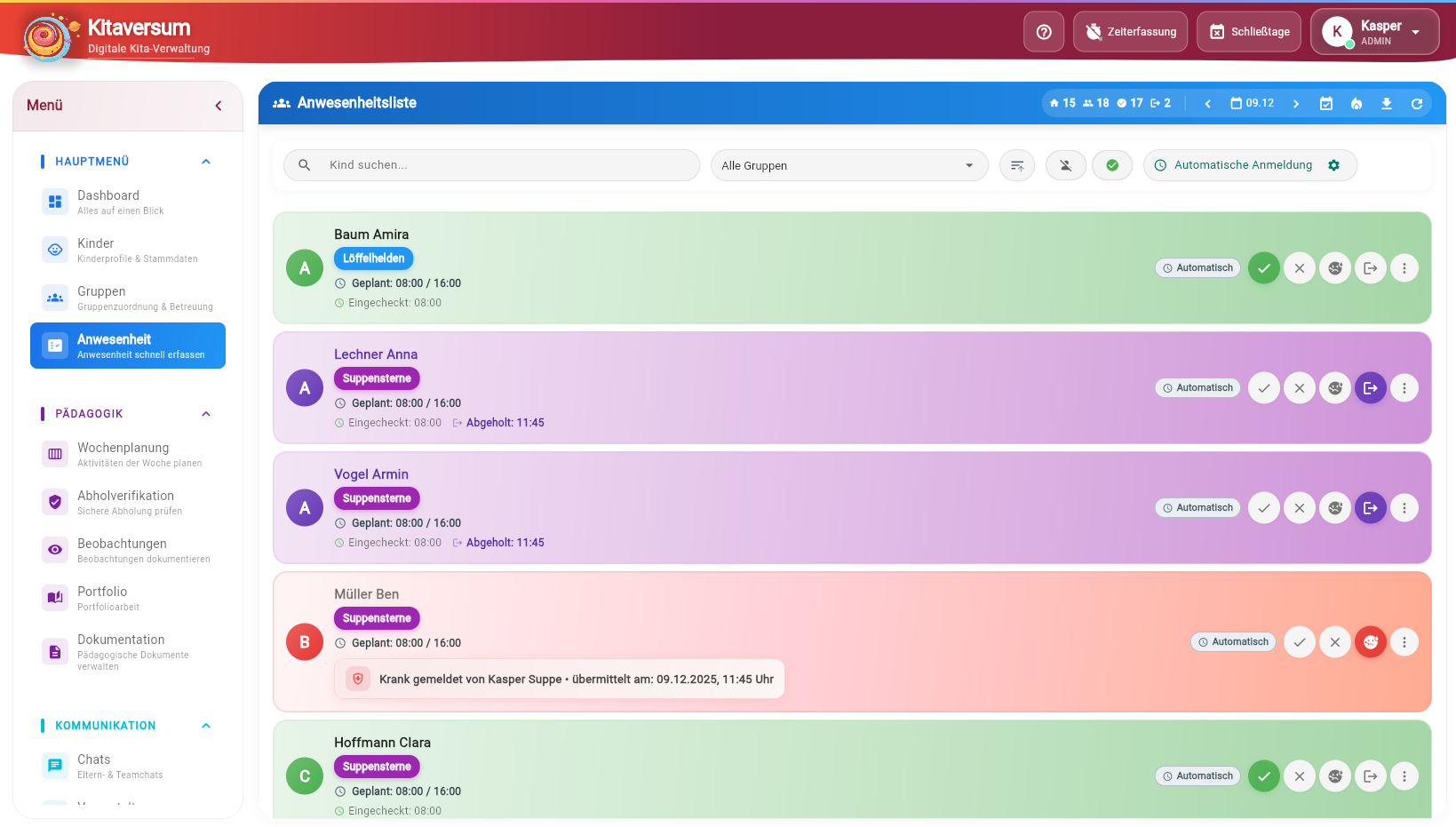Click the refresh icon in blue header

[1416, 104]
